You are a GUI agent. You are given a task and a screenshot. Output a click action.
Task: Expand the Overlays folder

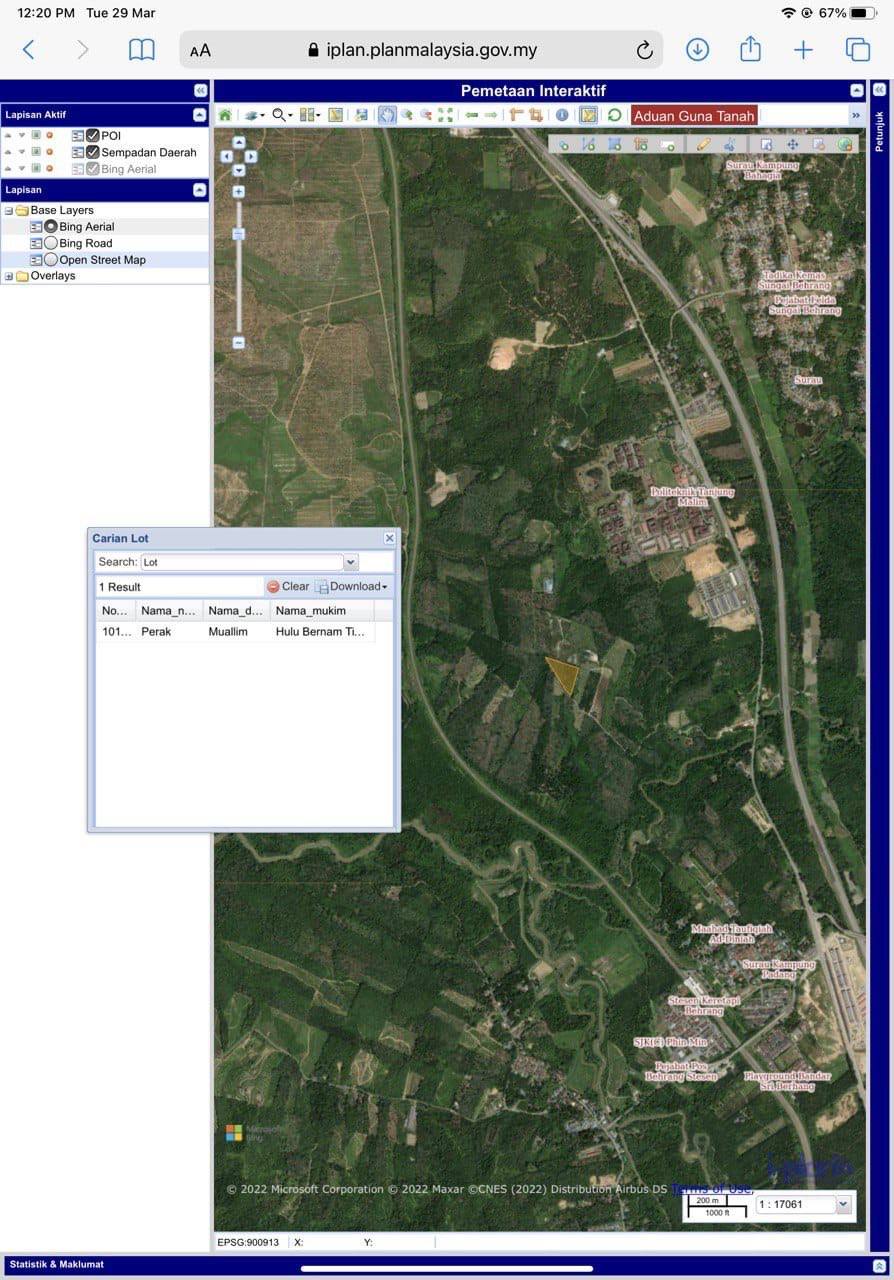tap(9, 276)
